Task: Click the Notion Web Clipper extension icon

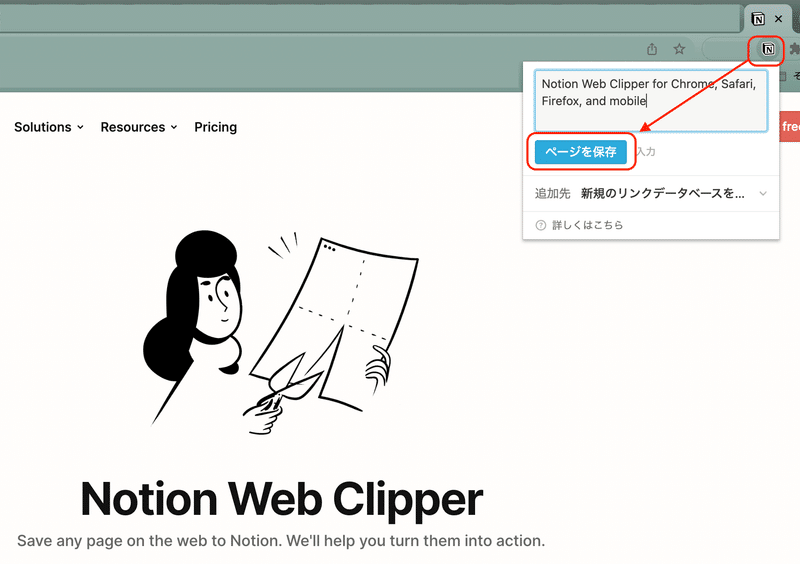Action: (768, 49)
